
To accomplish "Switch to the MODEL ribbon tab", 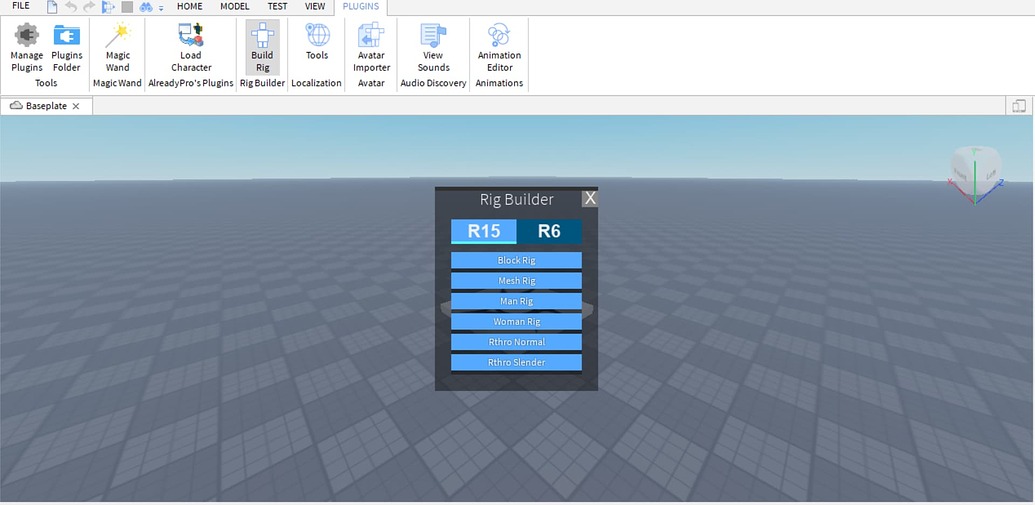I will coord(235,6).
